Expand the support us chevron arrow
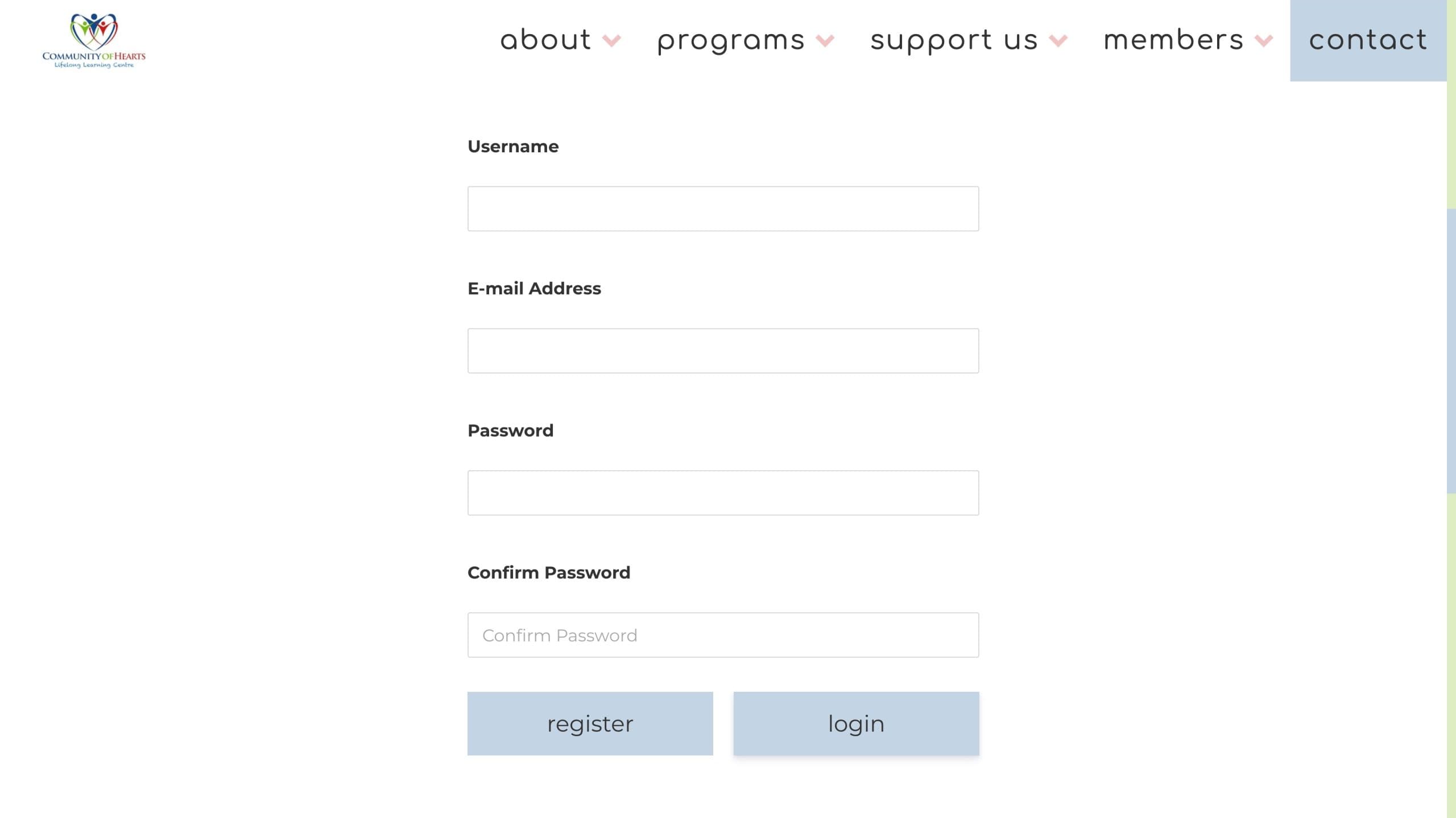Screen dimensions: 1456x818 (1058, 41)
